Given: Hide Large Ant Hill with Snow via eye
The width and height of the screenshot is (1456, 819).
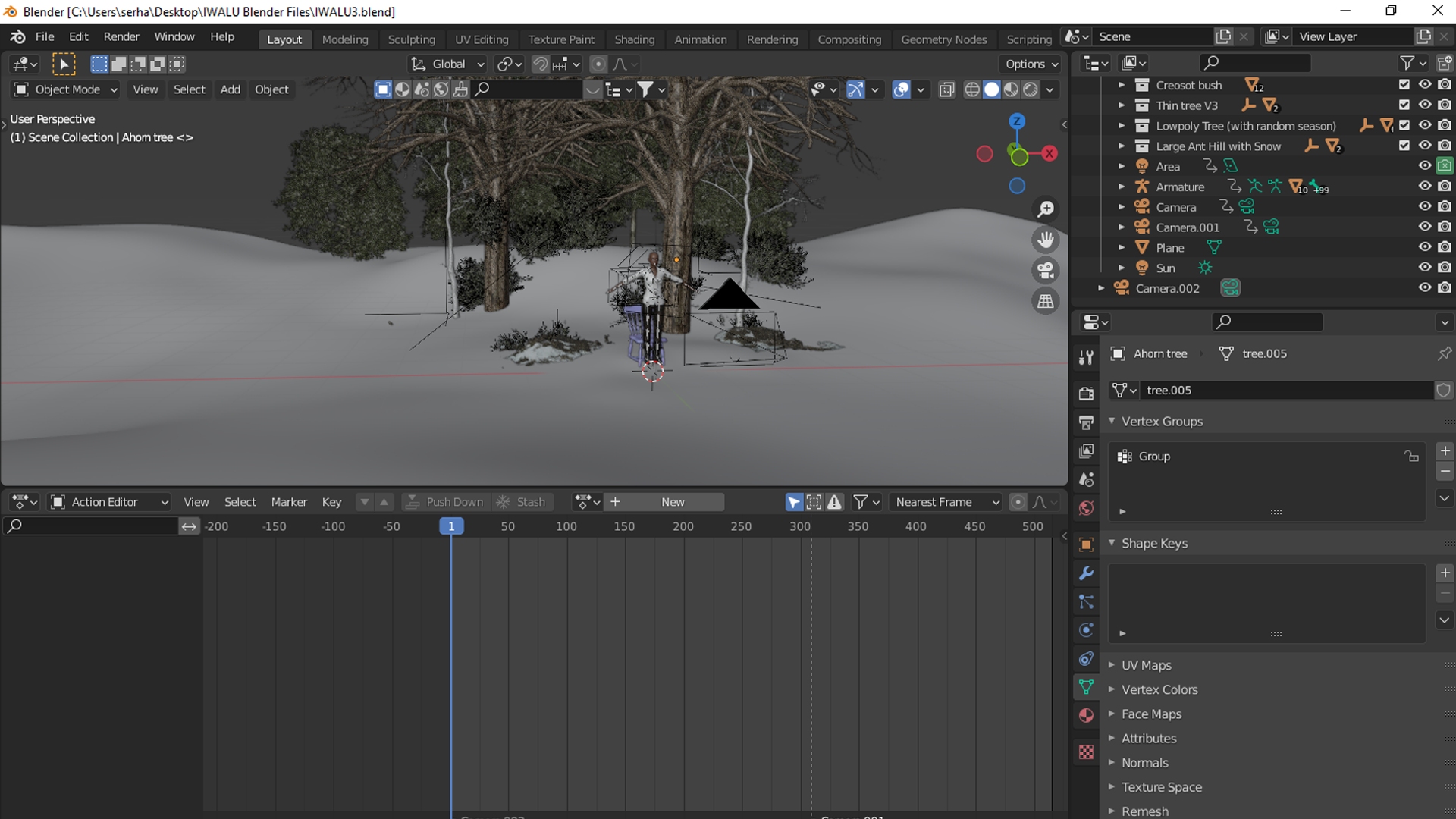Looking at the screenshot, I should click(x=1425, y=146).
